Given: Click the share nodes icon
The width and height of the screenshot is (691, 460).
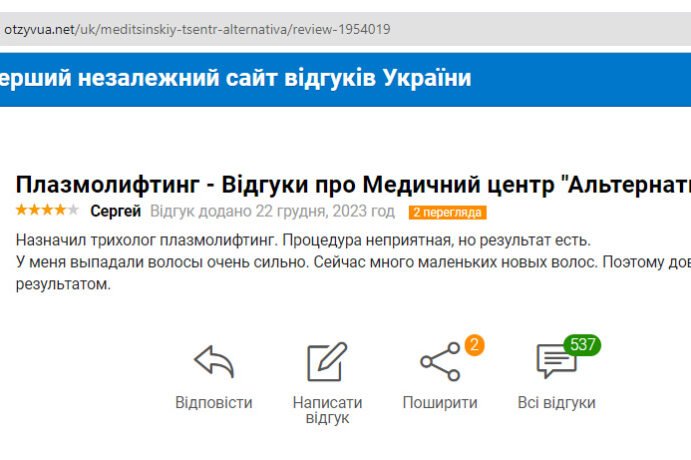Looking at the screenshot, I should click(439, 362).
